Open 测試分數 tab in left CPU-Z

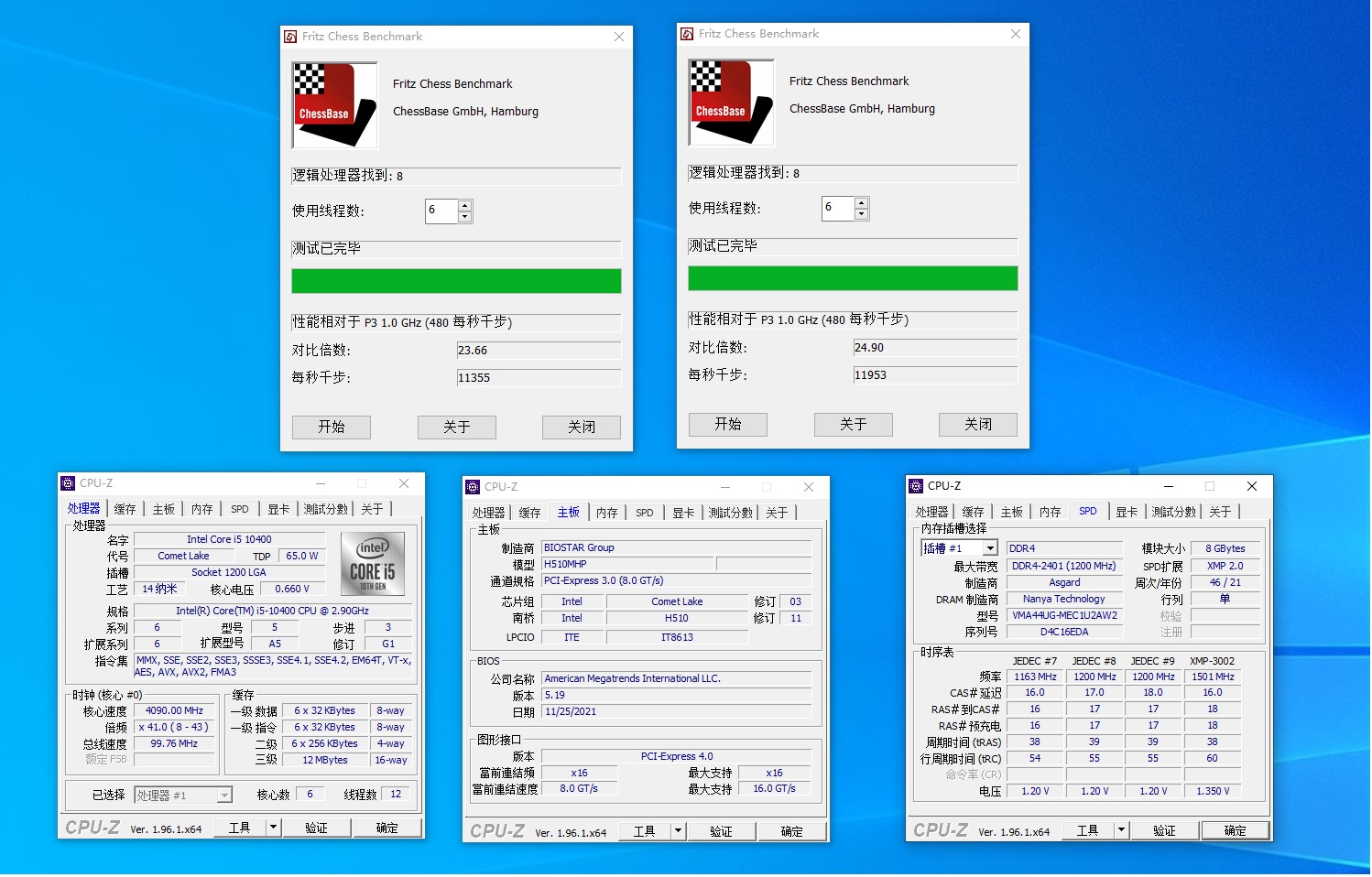[326, 509]
